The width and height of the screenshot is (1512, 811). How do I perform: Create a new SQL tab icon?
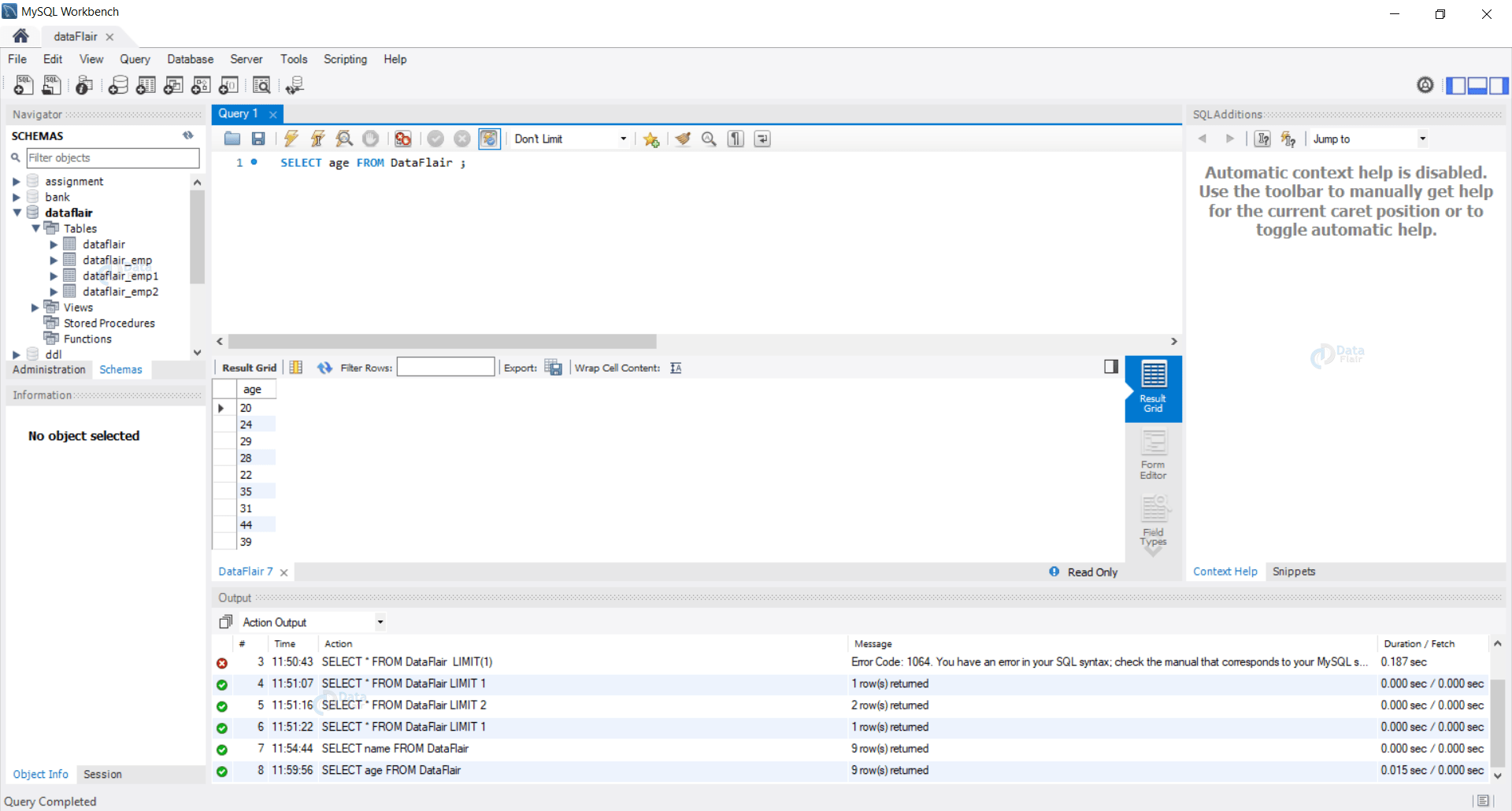point(24,85)
